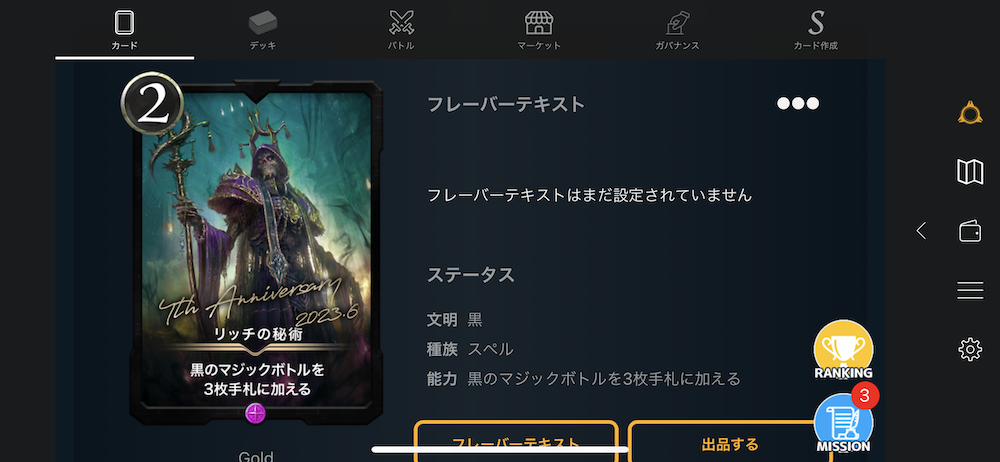Viewport: 1000px width, 462px height.
Task: Collapse sidebar with the left chevron
Action: pyautogui.click(x=921, y=230)
